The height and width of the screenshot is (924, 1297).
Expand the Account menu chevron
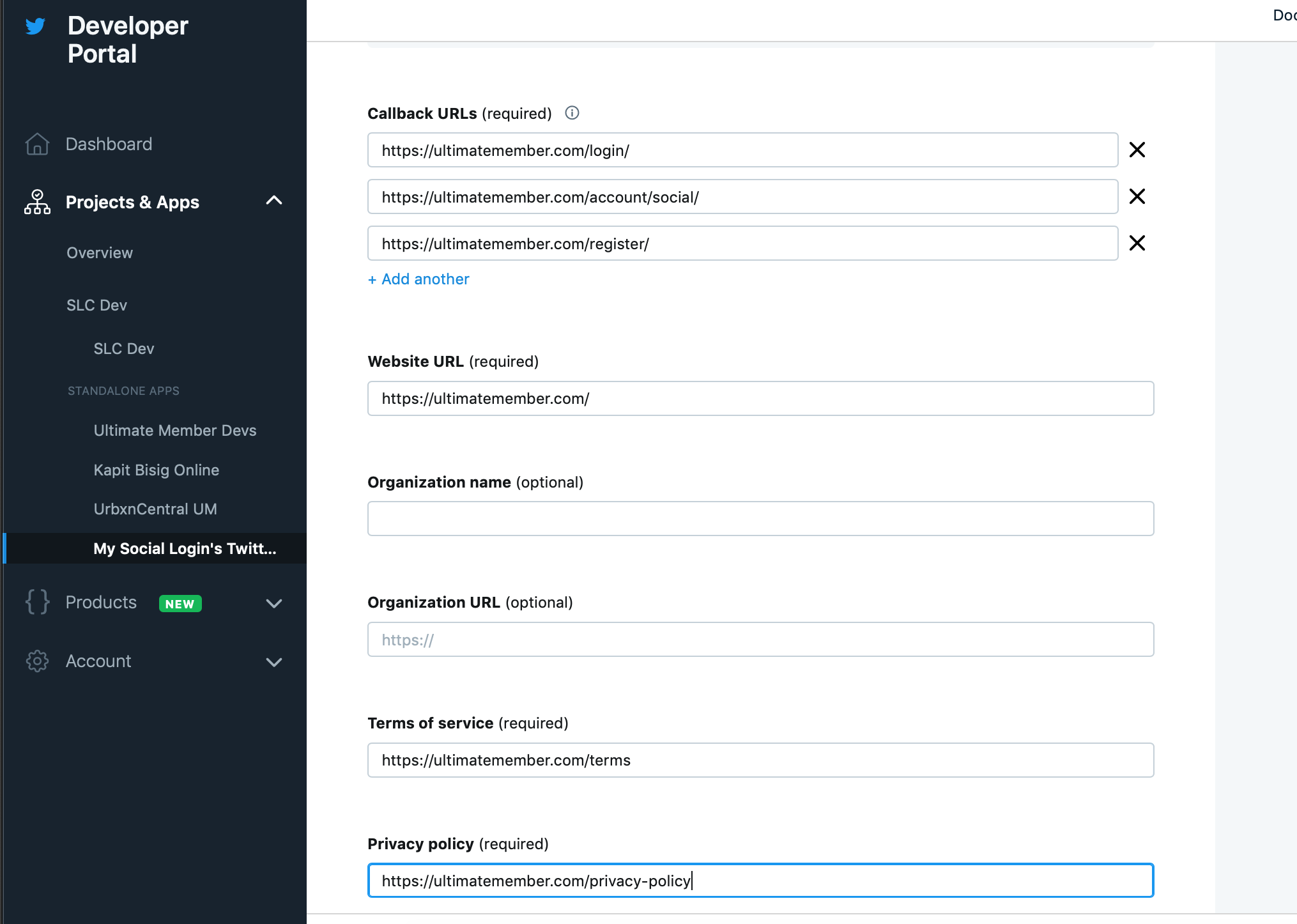tap(274, 662)
